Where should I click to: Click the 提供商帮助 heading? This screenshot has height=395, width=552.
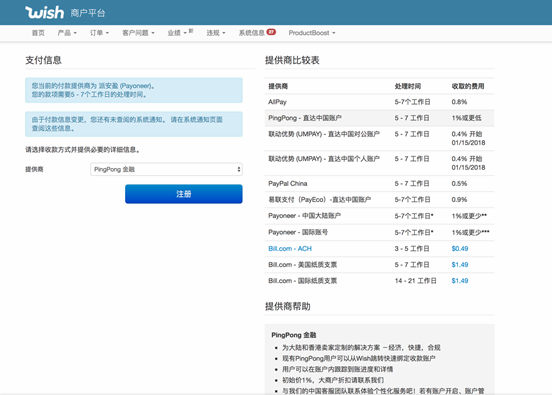(288, 306)
